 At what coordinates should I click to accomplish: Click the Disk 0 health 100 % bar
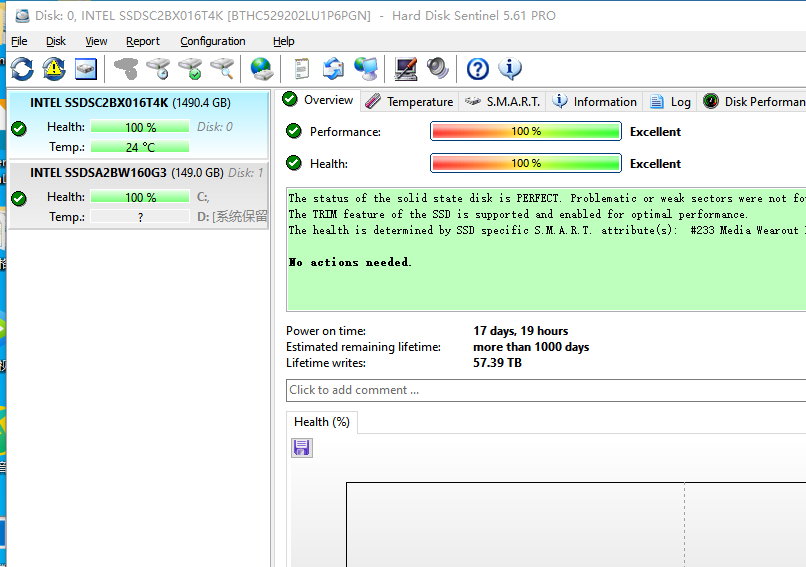tap(140, 127)
